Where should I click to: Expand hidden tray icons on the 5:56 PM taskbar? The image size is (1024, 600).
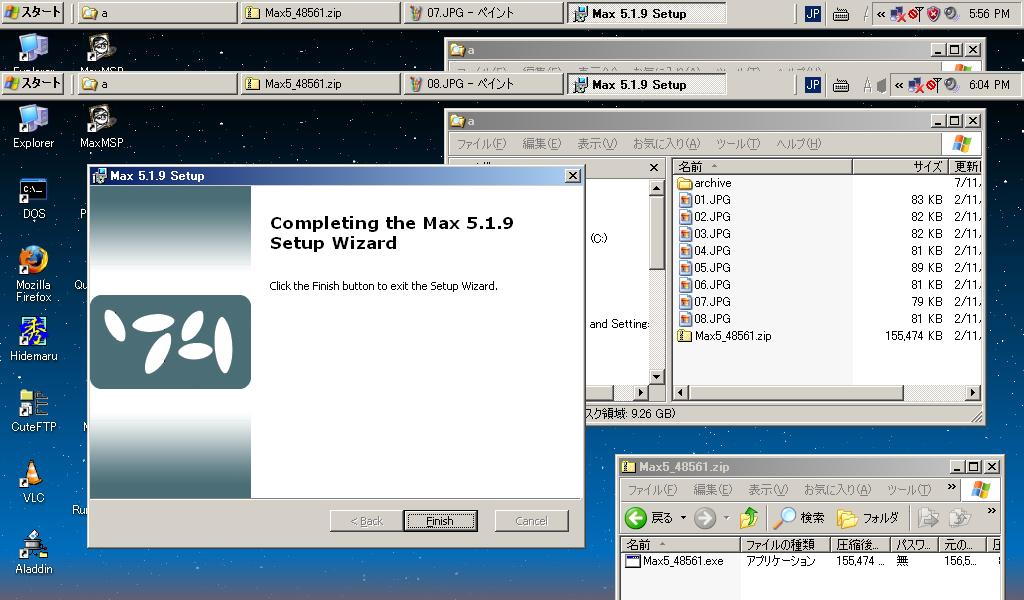point(881,14)
